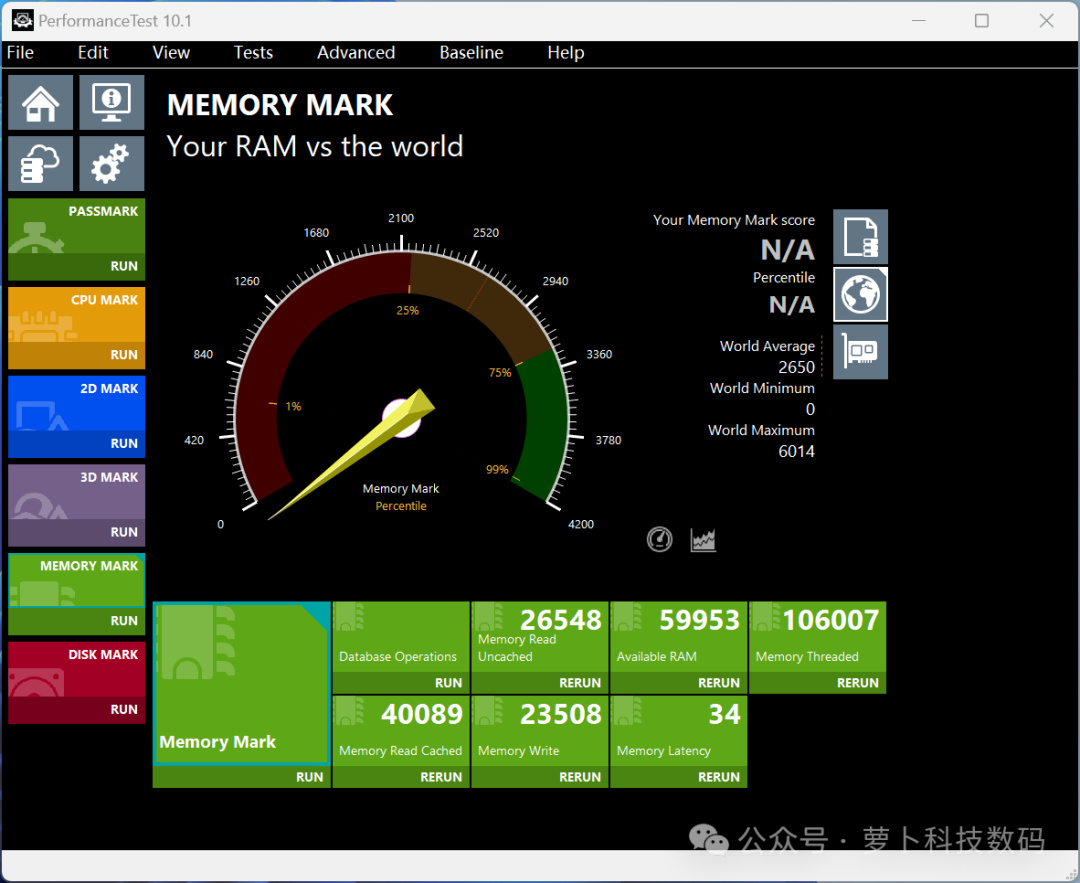1080x883 pixels.
Task: Click the gauge needle center hub
Action: point(402,419)
